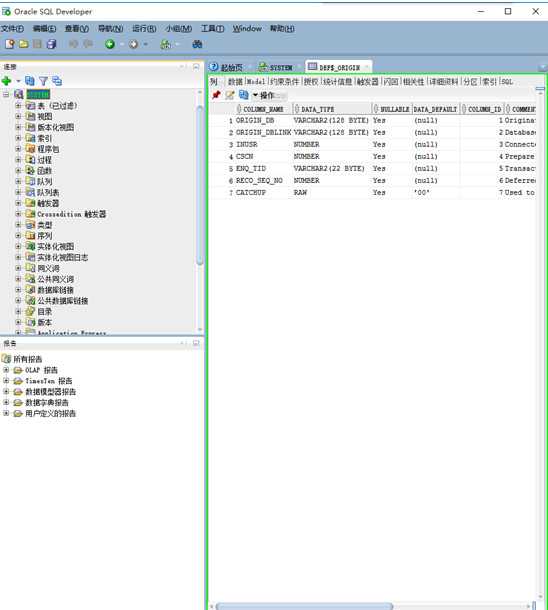Open the Model sub-tab
Image resolution: width=548 pixels, height=610 pixels.
tap(256, 82)
